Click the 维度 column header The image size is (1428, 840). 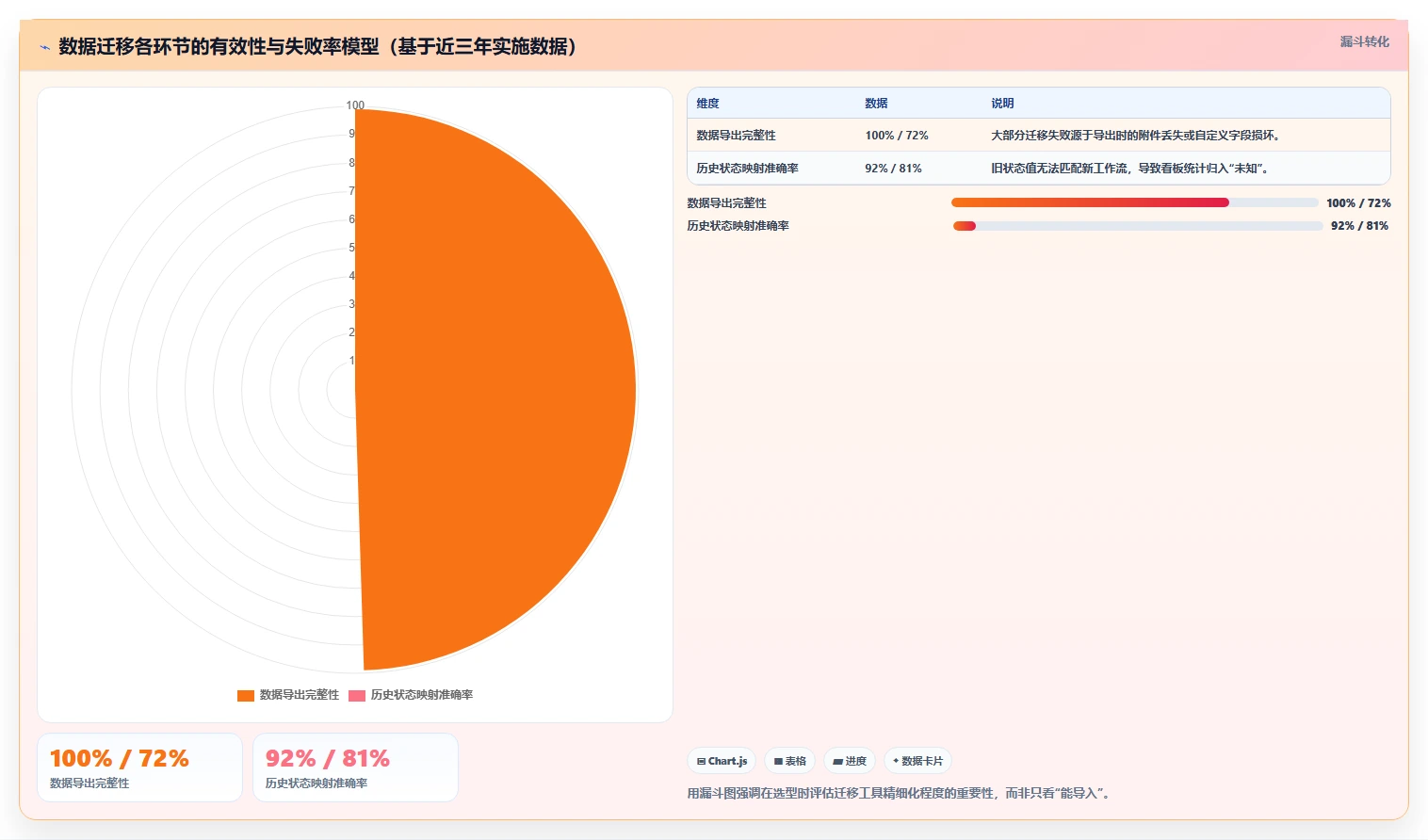click(x=708, y=104)
